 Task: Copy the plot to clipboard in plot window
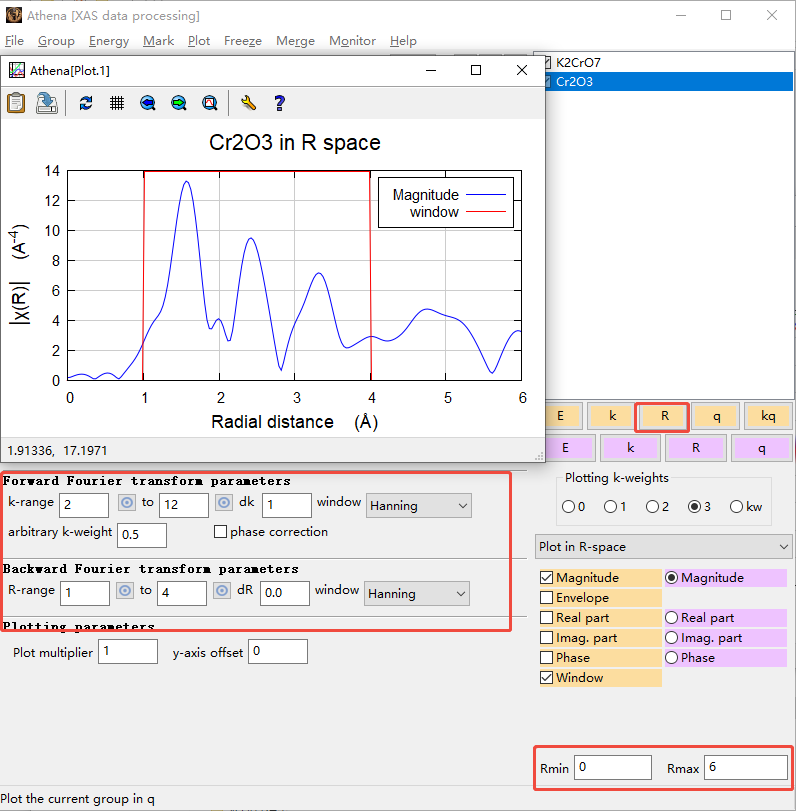(x=17, y=103)
